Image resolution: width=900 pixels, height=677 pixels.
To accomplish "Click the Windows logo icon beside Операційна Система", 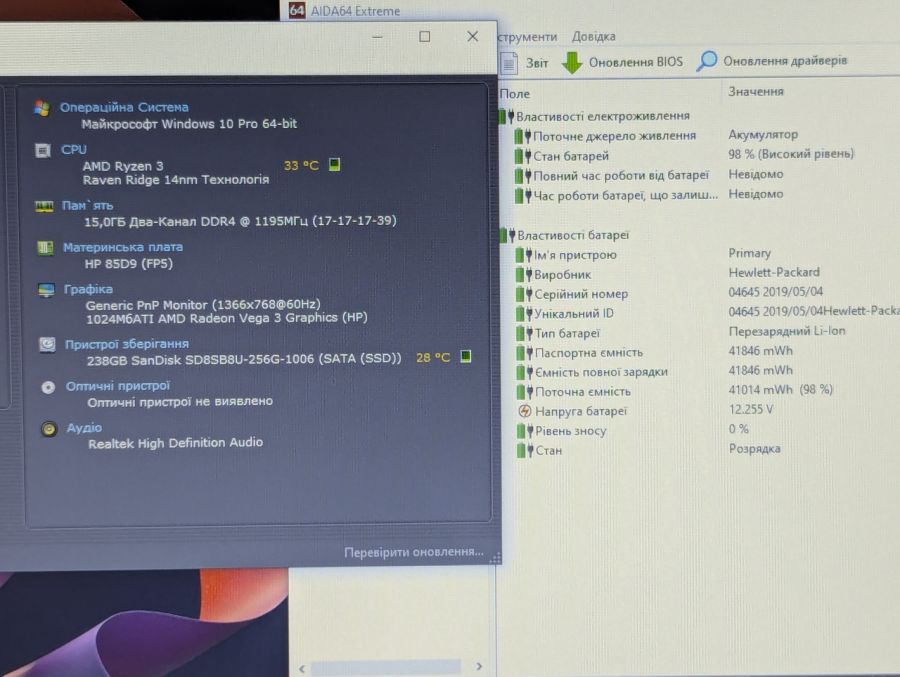I will pos(41,107).
